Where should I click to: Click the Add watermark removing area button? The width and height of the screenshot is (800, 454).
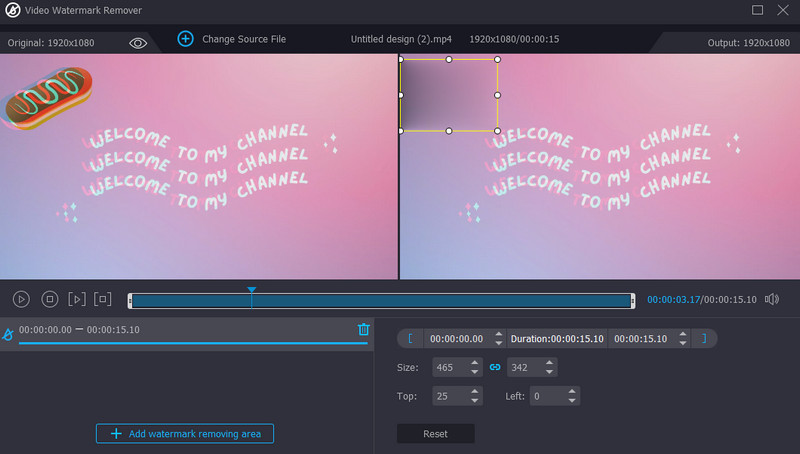pos(185,433)
